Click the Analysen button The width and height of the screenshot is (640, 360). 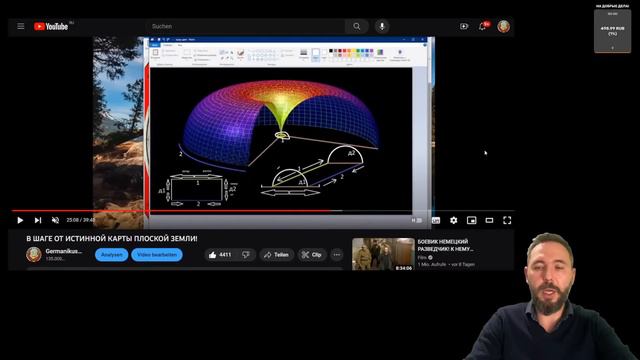(111, 255)
